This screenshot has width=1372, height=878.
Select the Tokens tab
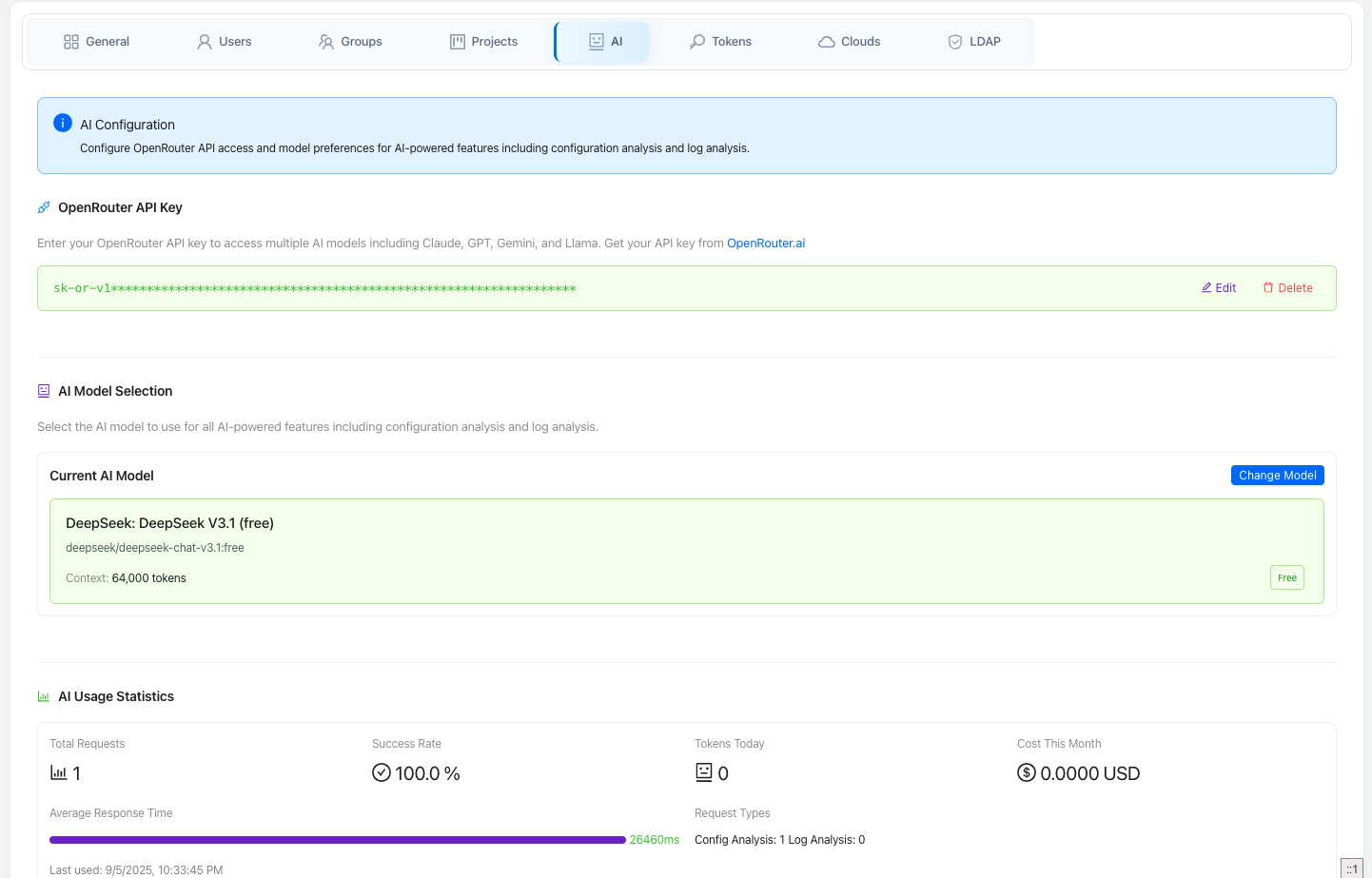[720, 42]
